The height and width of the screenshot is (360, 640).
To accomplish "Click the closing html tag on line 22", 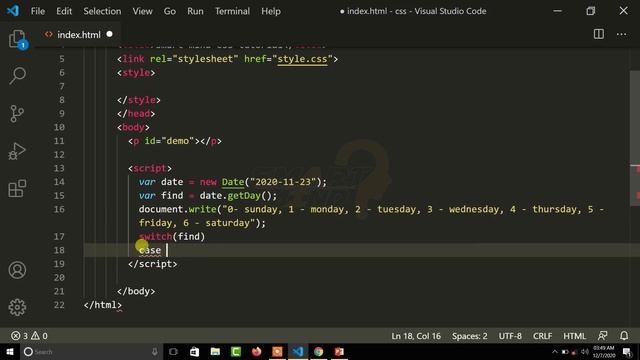I will pos(102,305).
